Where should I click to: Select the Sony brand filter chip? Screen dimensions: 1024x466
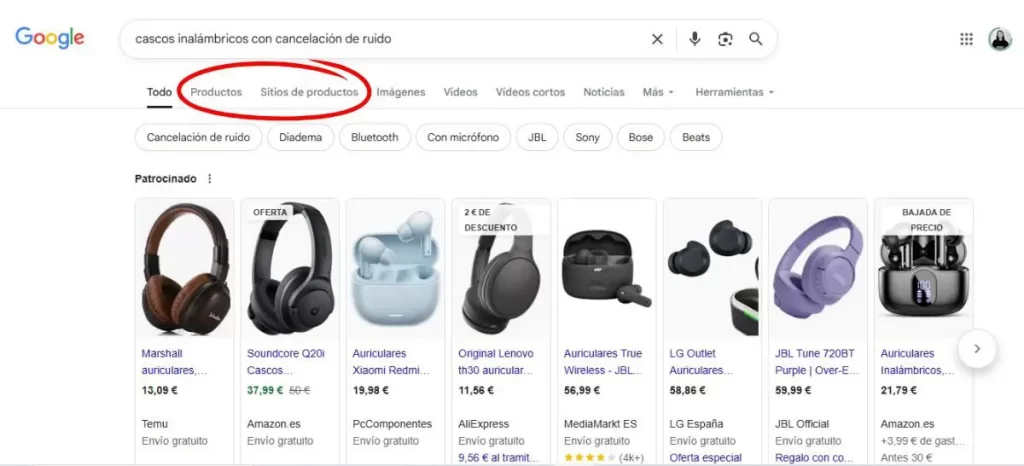(x=587, y=137)
